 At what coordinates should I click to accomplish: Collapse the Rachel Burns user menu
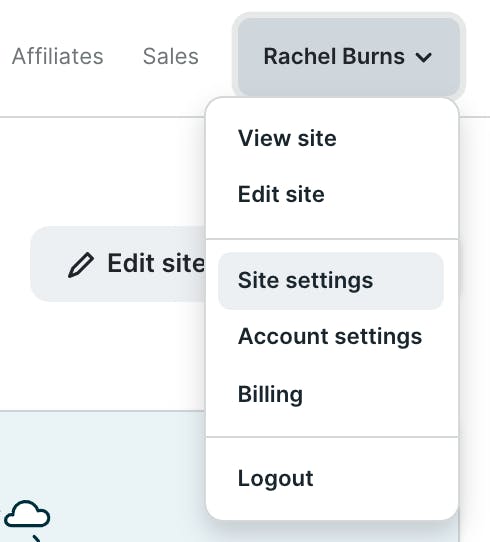[x=349, y=56]
